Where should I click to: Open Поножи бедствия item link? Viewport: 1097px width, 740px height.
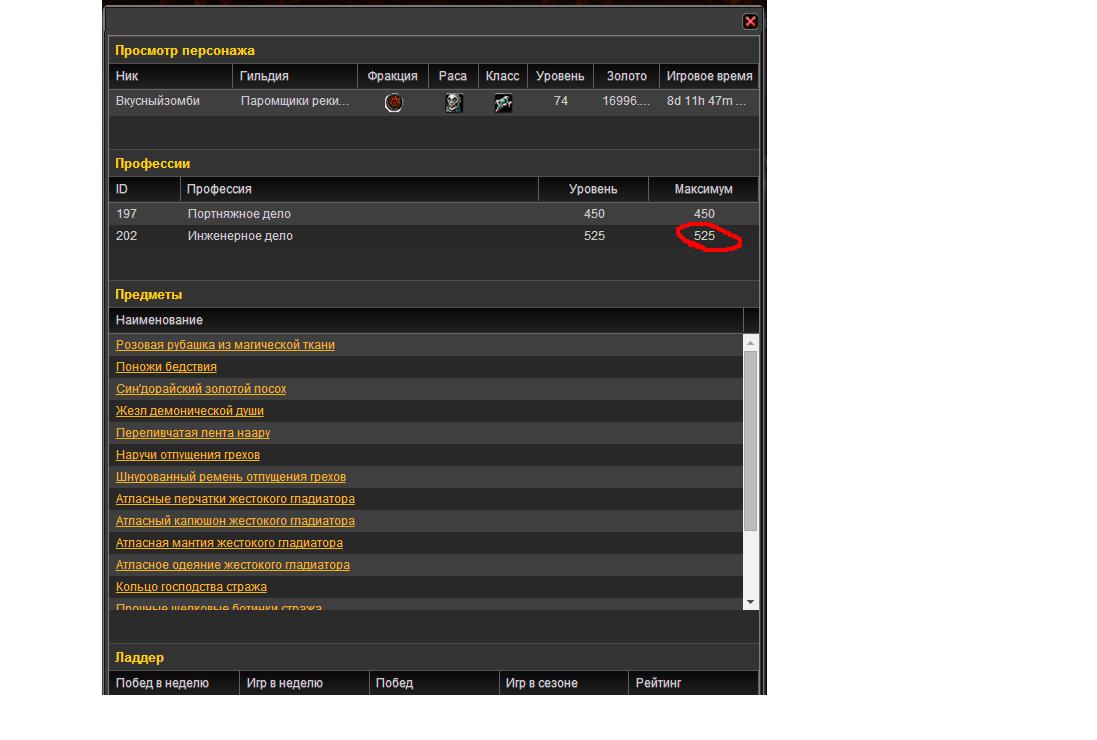pos(166,367)
